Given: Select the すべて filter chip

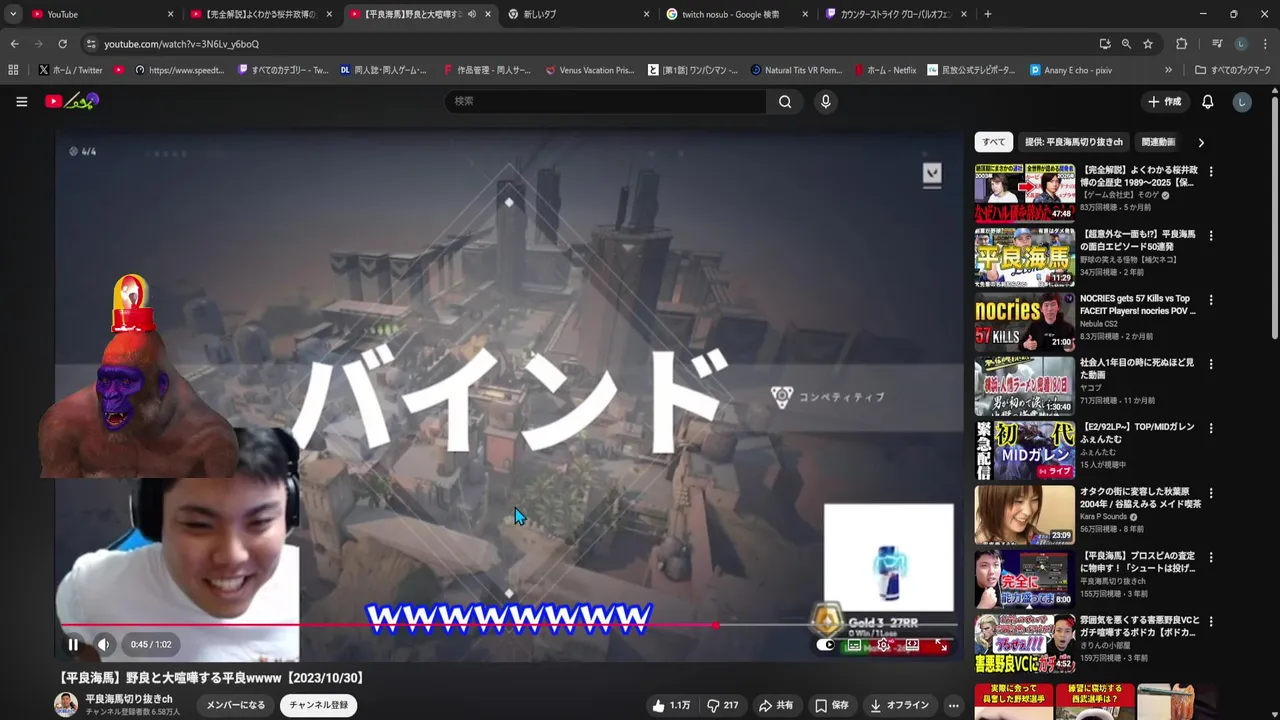Looking at the screenshot, I should 994,142.
